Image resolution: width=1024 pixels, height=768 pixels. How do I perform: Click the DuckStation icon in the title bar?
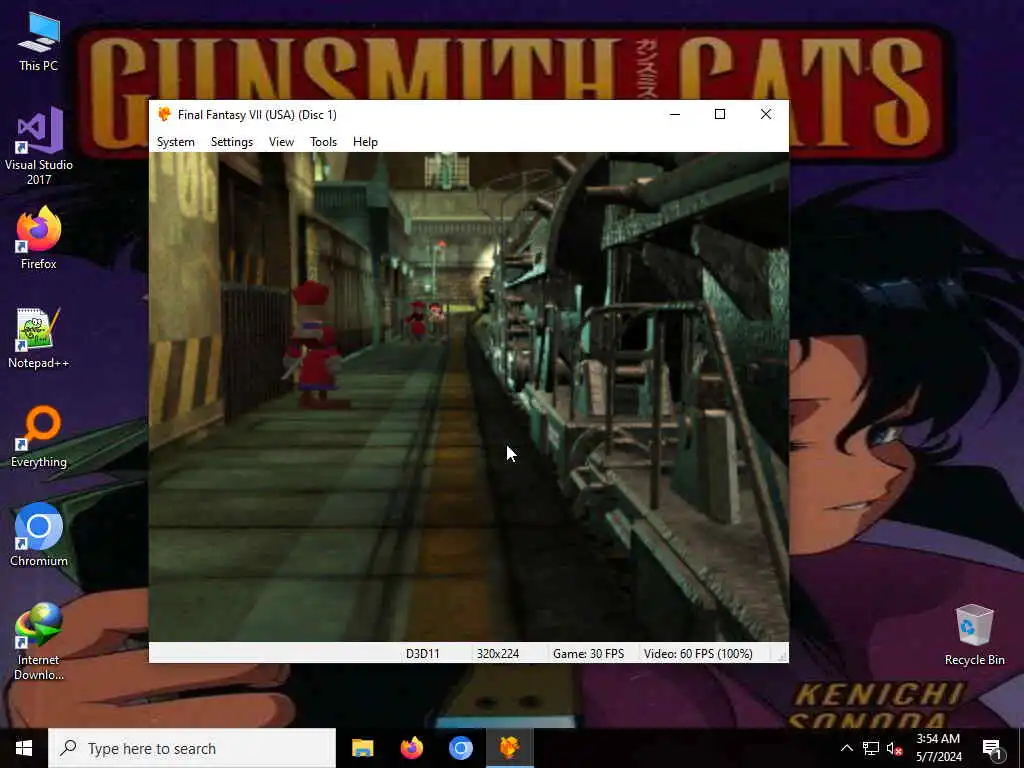165,114
